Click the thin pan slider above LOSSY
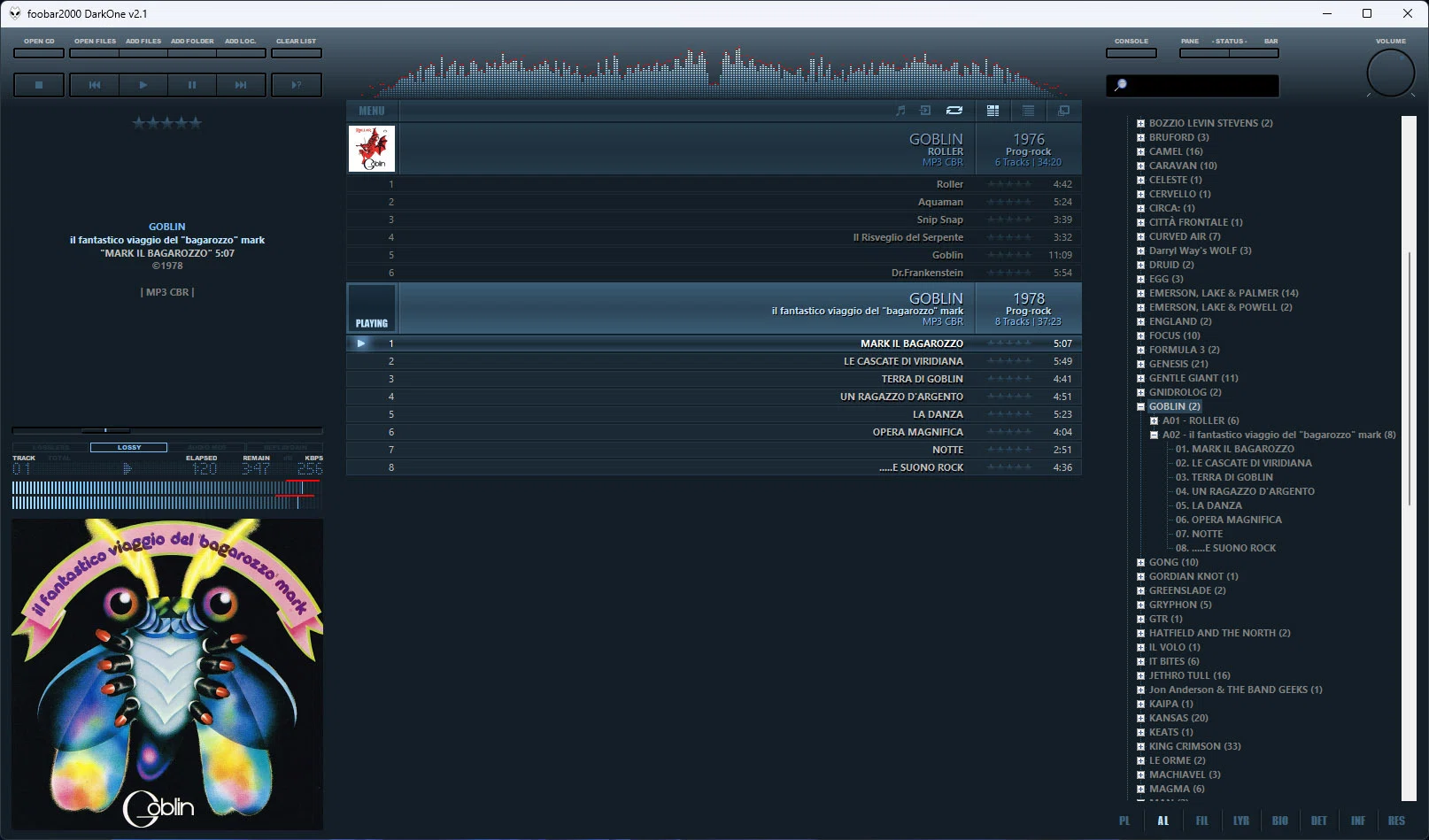Viewport: 1429px width, 840px height. (166, 430)
